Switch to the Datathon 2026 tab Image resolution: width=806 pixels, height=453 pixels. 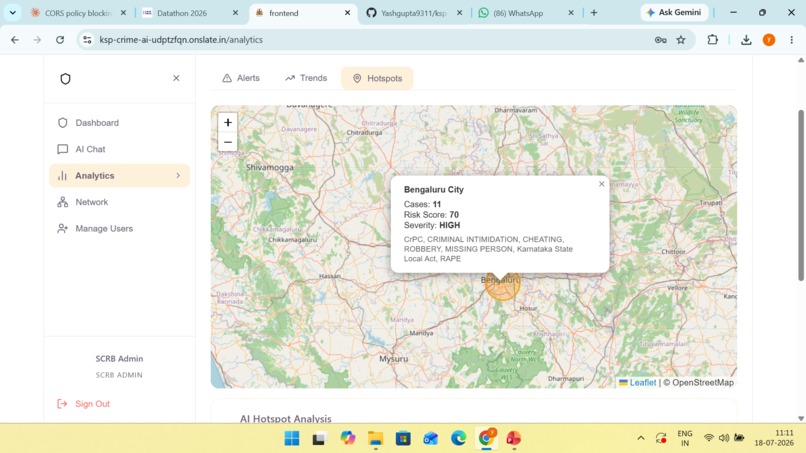[191, 13]
